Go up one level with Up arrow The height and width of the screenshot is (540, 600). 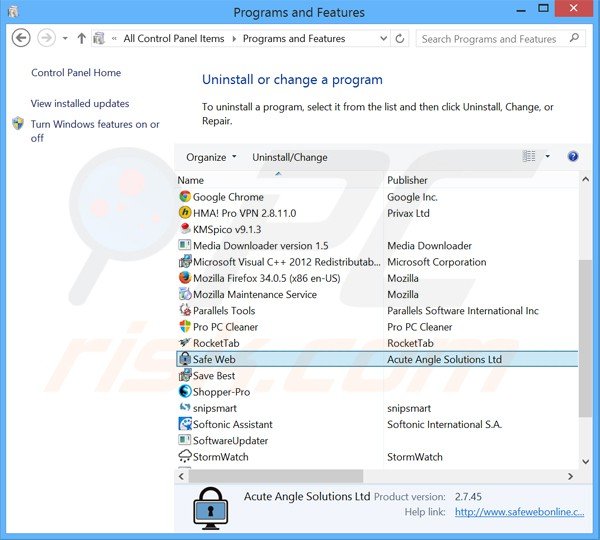[81, 38]
